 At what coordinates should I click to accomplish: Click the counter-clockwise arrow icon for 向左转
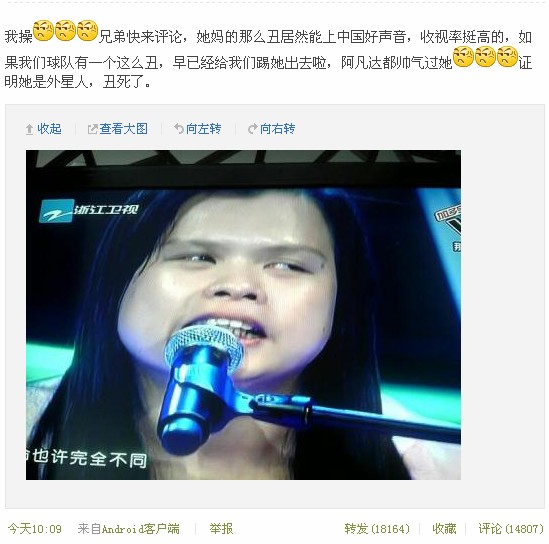coord(179,129)
